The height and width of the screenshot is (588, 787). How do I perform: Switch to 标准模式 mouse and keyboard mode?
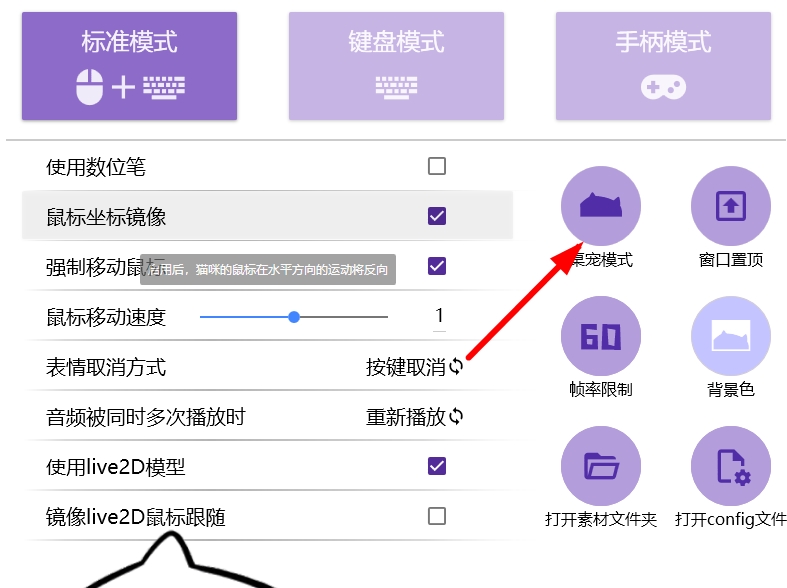pos(129,66)
